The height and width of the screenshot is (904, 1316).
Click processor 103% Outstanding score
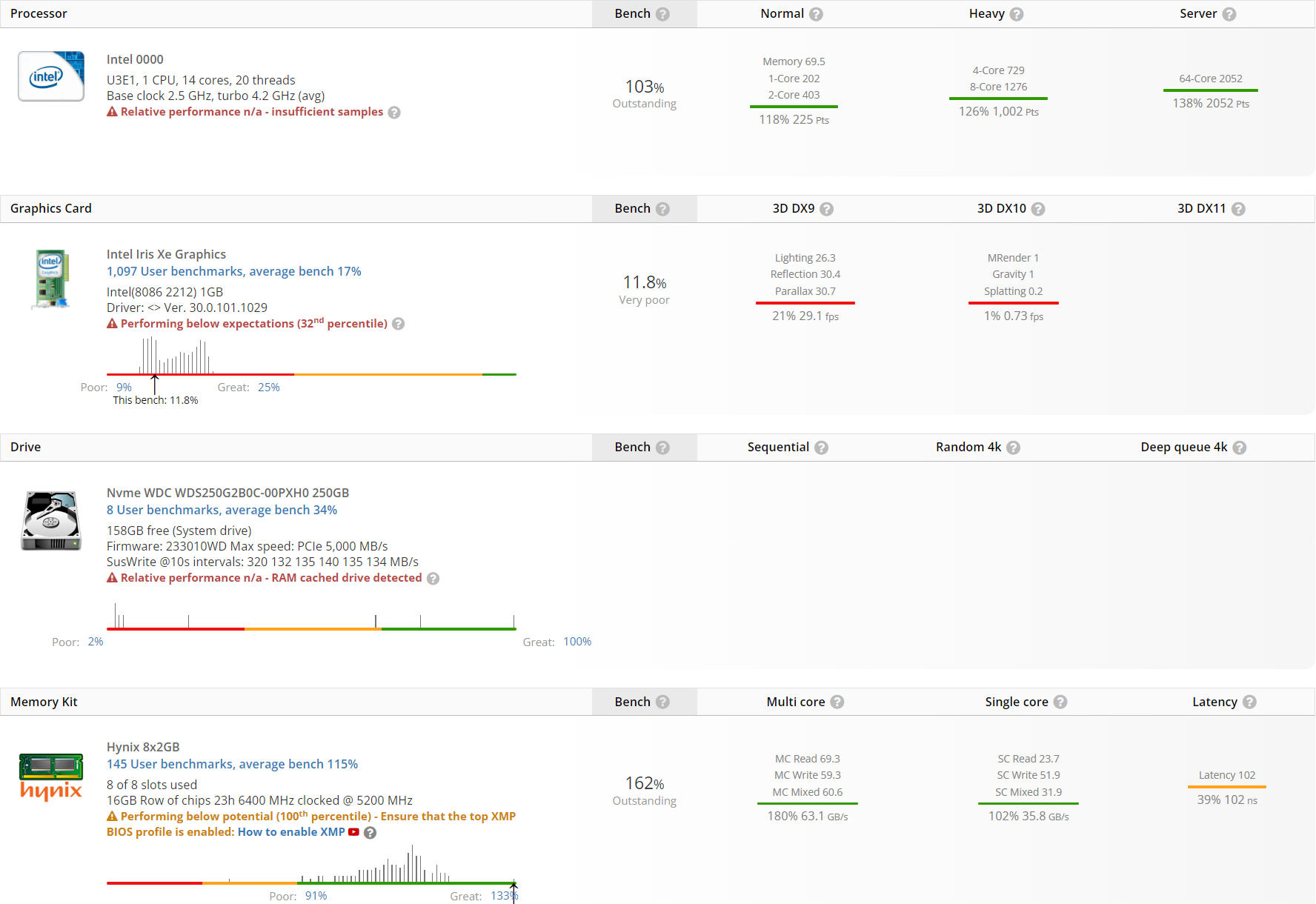[645, 94]
